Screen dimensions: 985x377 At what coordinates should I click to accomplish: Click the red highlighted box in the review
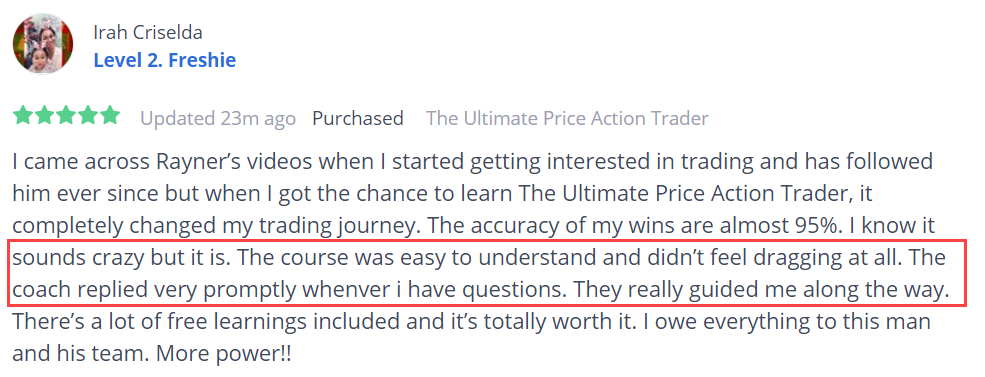coord(481,273)
